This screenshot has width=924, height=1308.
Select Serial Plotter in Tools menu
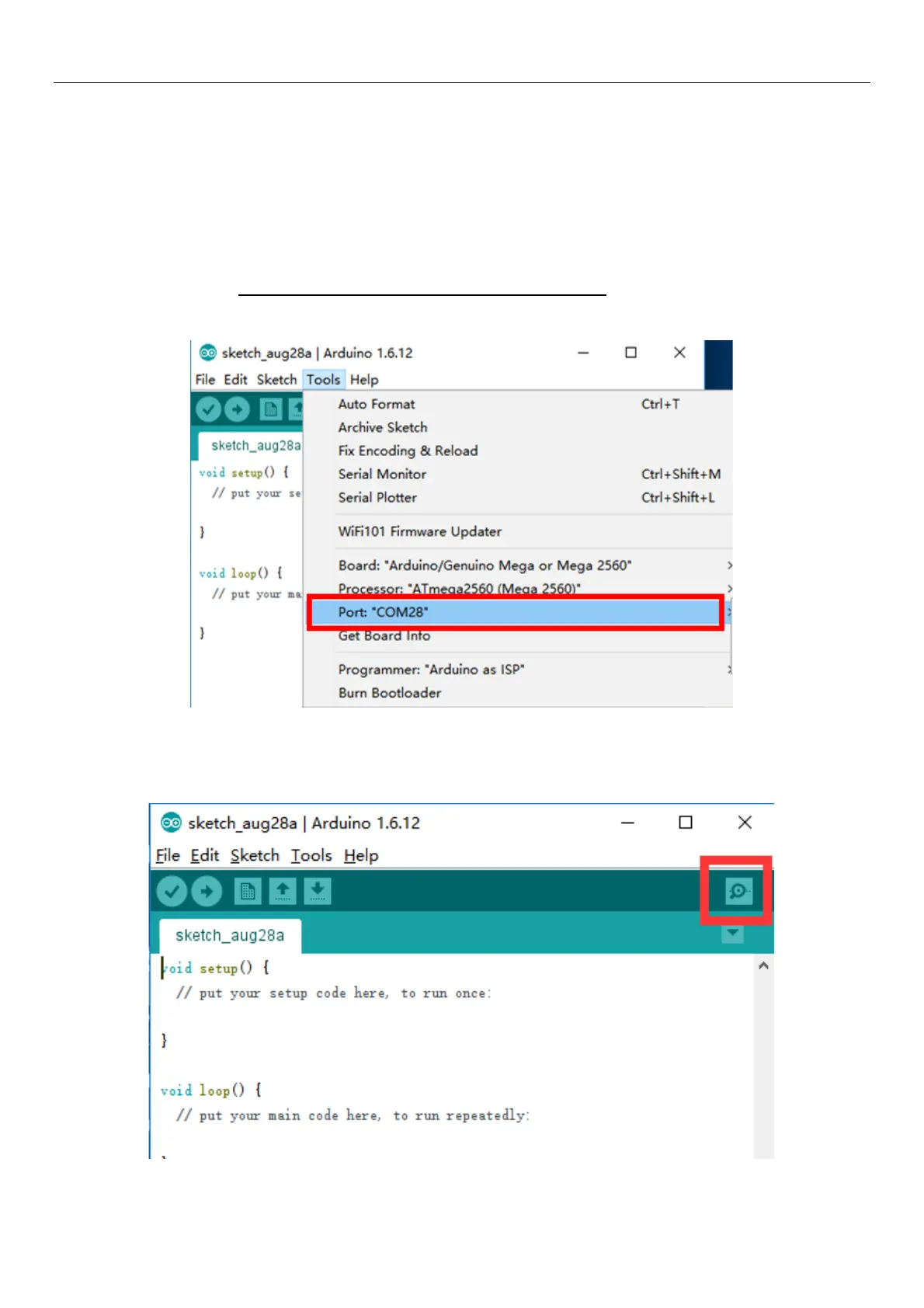516,497
